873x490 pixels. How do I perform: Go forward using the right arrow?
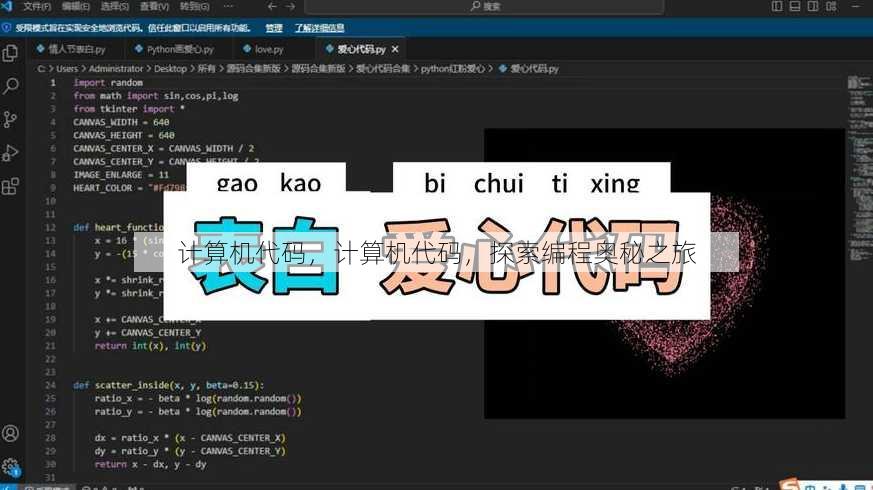291,7
